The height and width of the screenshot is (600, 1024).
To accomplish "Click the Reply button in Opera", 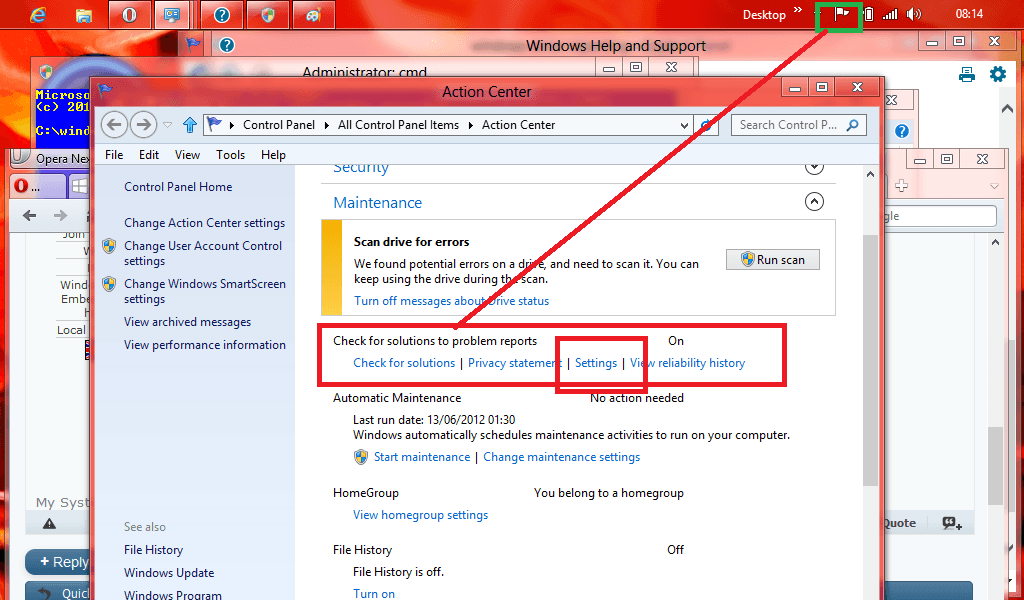I will click(x=57, y=562).
